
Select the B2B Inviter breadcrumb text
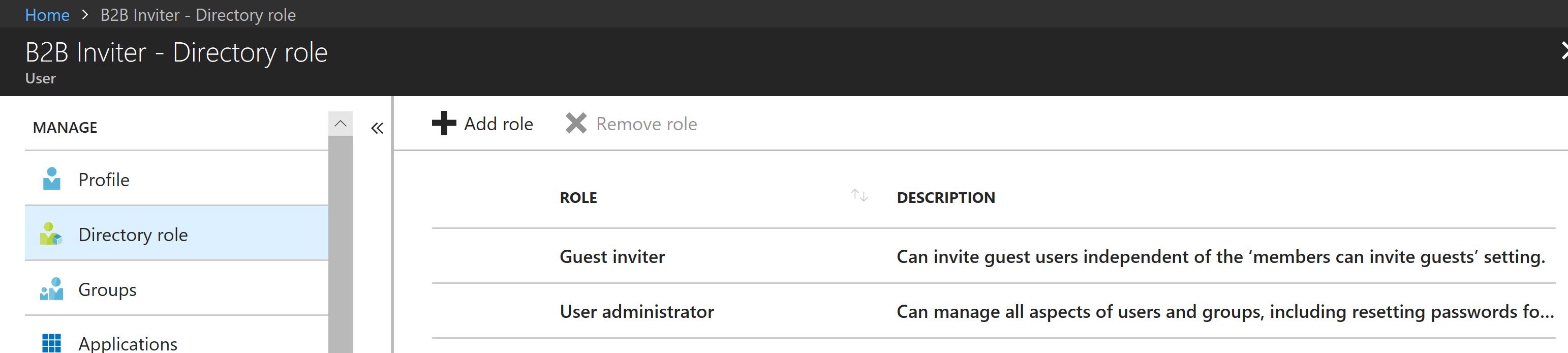pos(198,15)
